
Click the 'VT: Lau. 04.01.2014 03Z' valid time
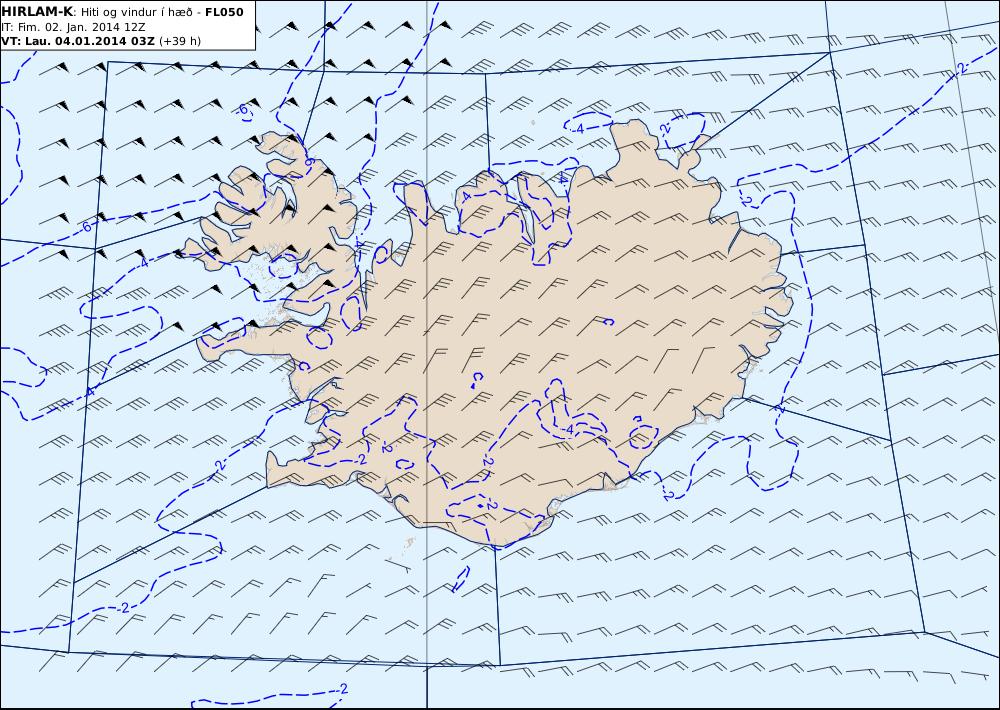click(x=78, y=41)
